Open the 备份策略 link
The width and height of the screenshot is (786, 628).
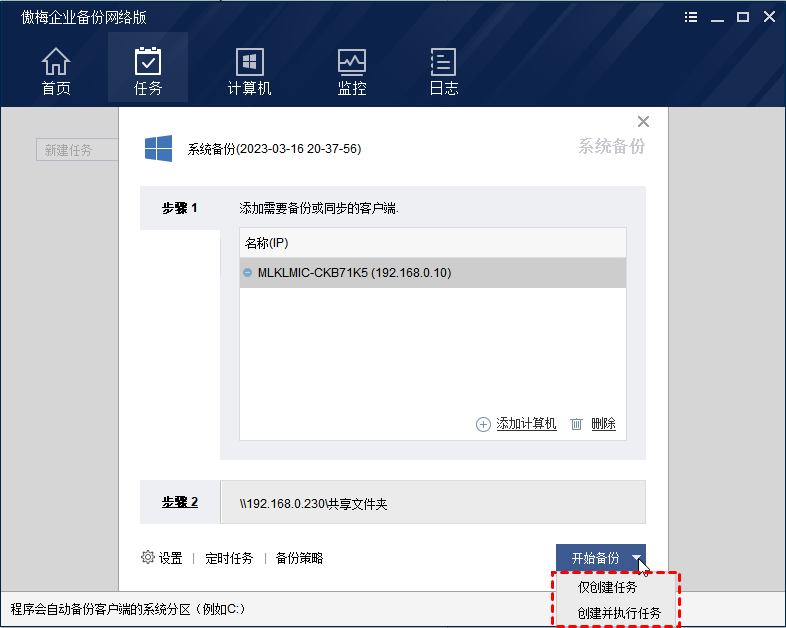[299, 558]
